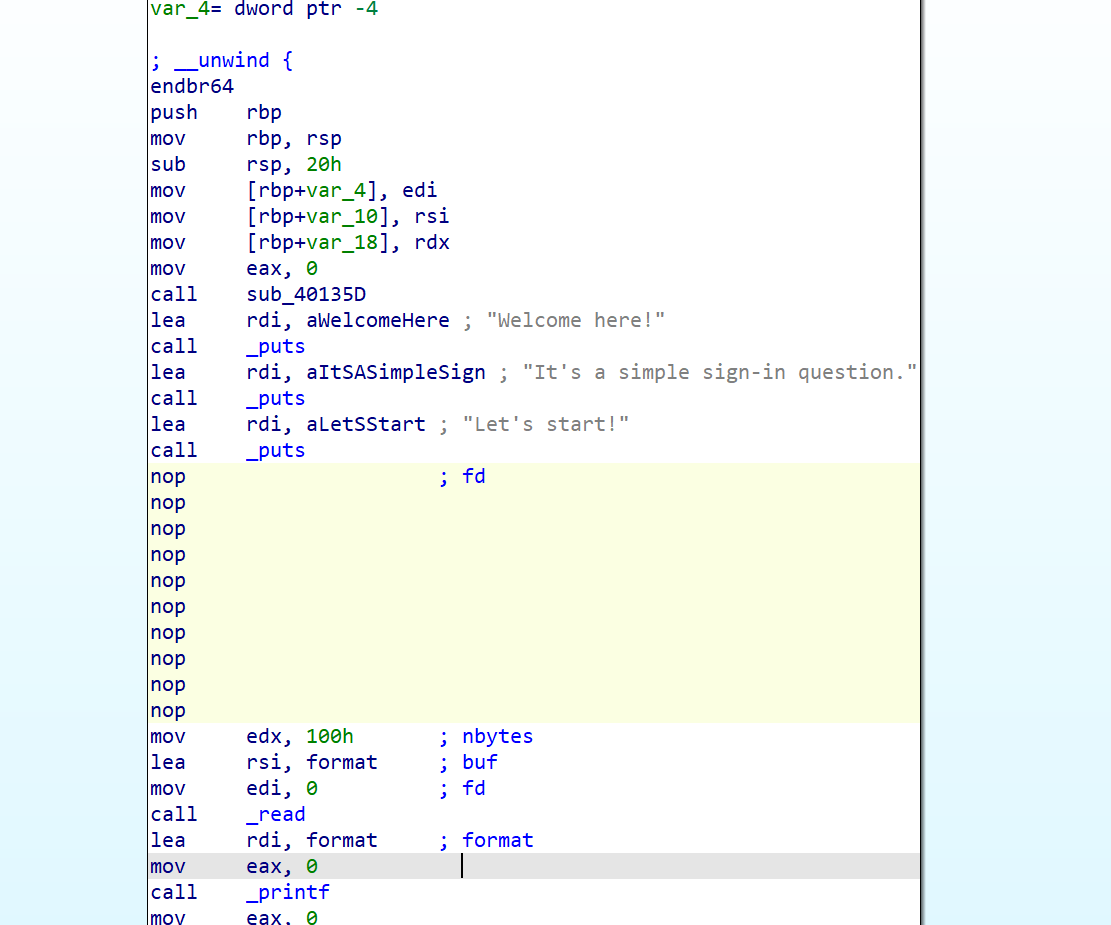The width and height of the screenshot is (1111, 925).
Task: Select the "Let's start!" string comment
Action: [546, 425]
